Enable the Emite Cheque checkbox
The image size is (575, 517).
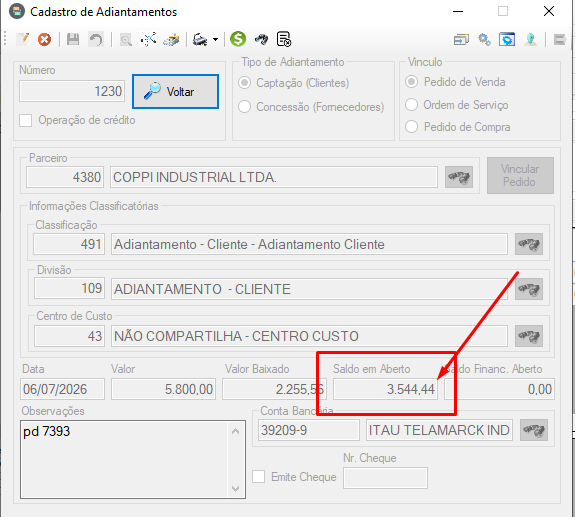click(259, 477)
